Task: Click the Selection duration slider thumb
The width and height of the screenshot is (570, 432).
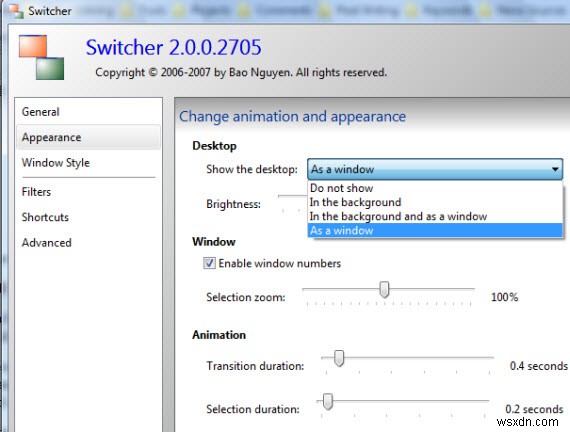Action: pos(328,401)
